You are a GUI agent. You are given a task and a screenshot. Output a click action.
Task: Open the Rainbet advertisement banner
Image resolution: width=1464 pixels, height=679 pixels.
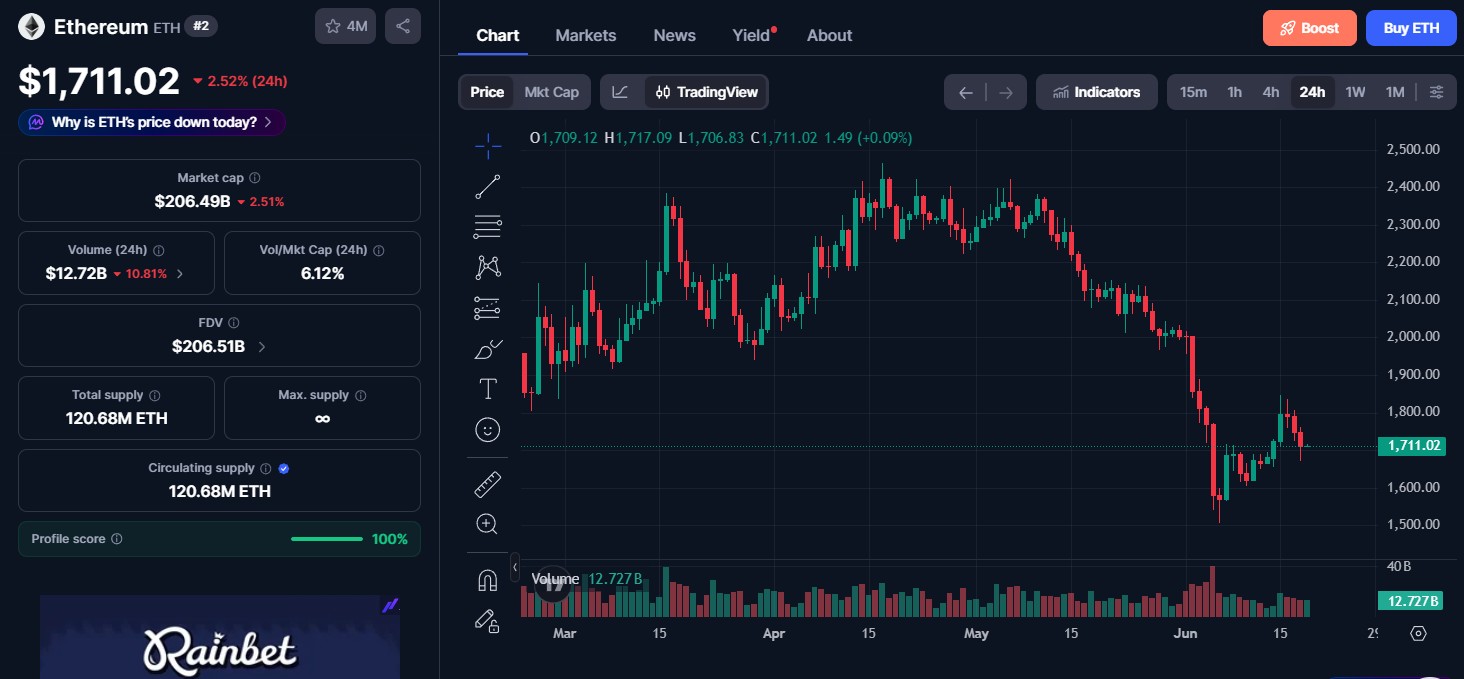[x=220, y=637]
